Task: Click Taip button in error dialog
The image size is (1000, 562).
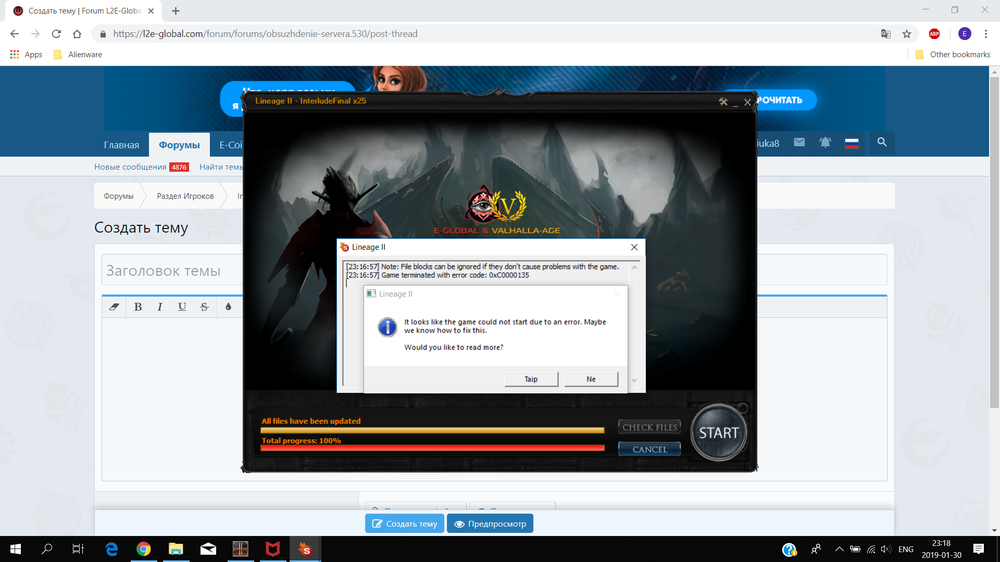Action: point(531,380)
